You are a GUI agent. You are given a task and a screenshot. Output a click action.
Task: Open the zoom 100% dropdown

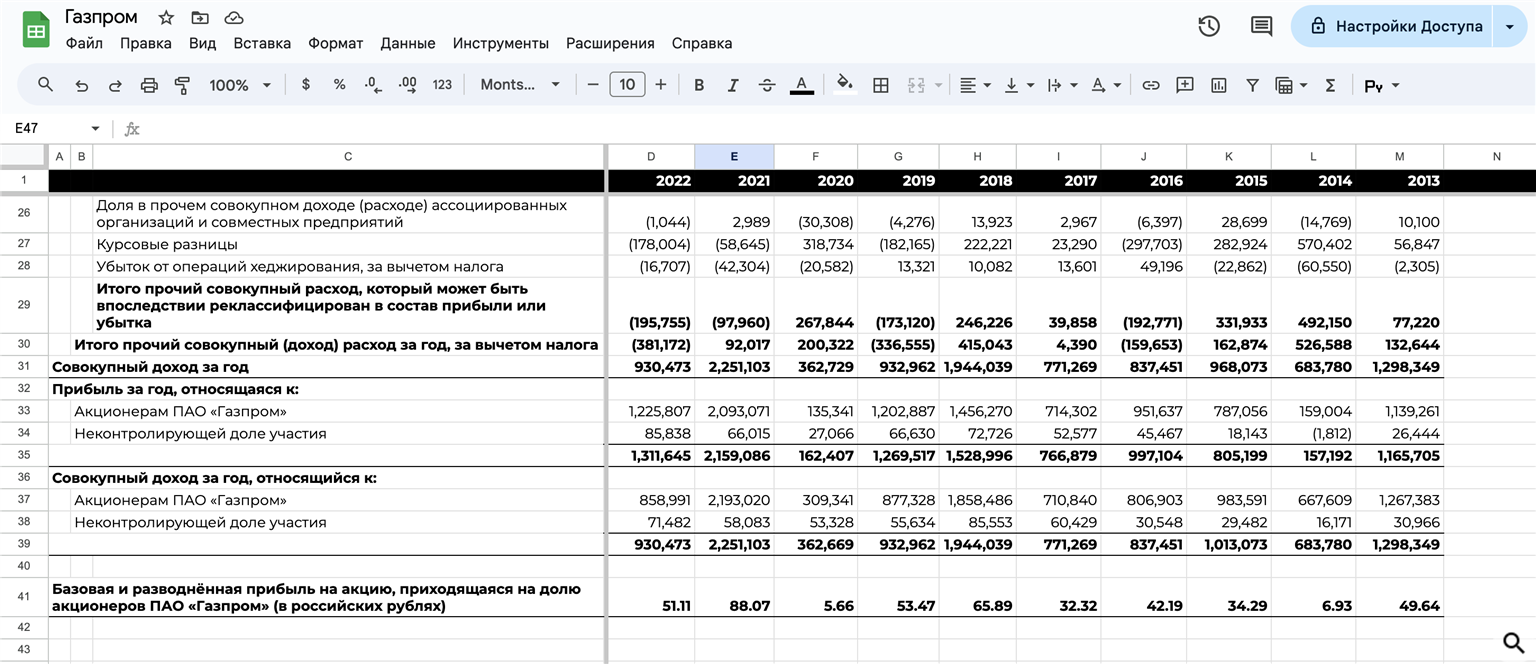coord(240,85)
